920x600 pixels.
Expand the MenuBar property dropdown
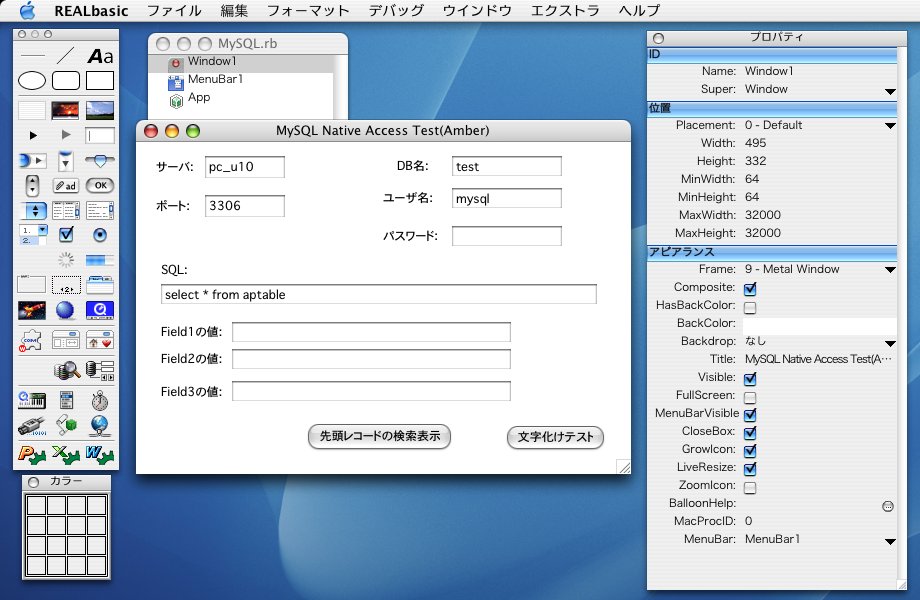coord(890,541)
